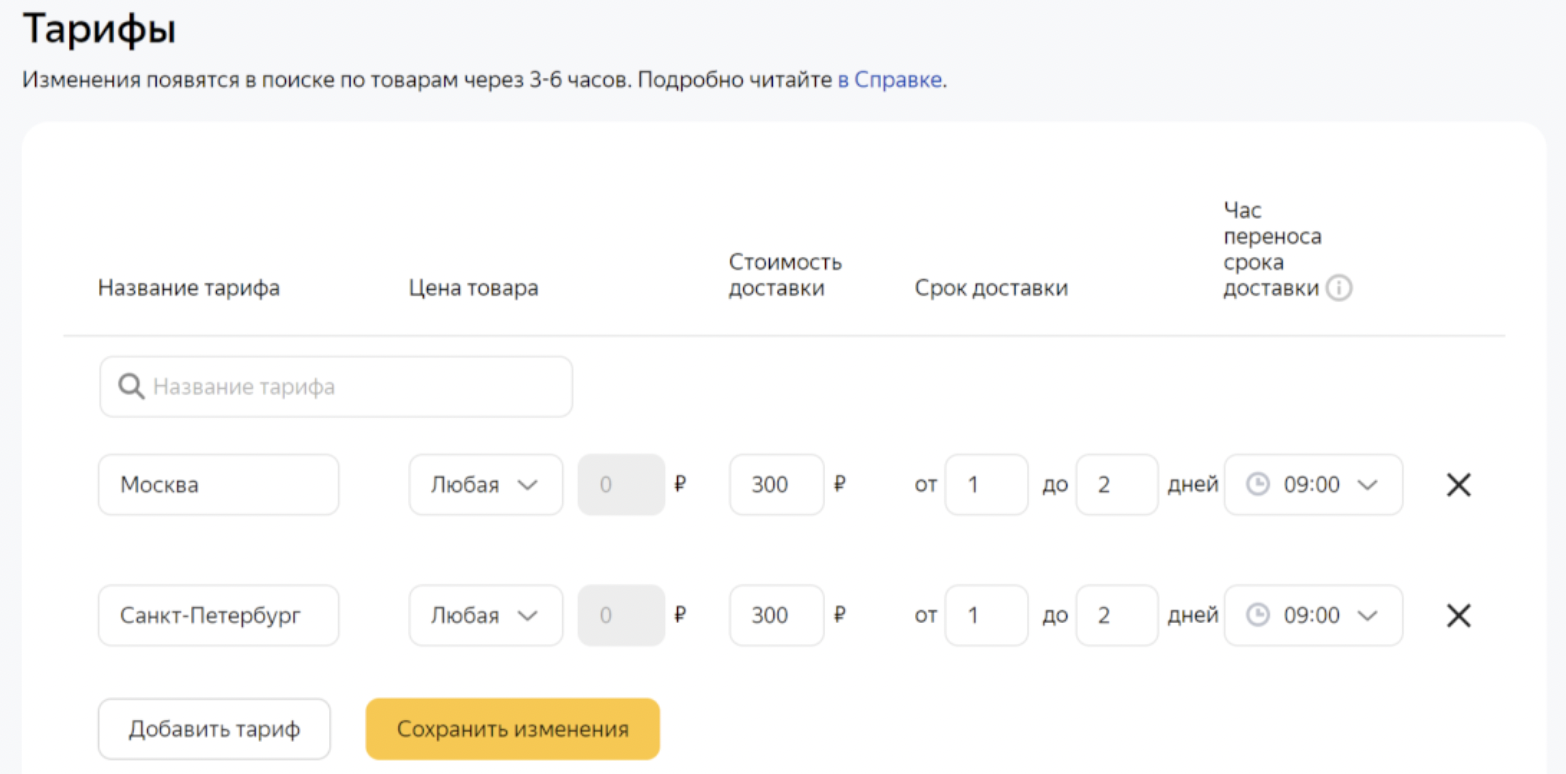Remove the Санкт-Петербург tariff row using X
This screenshot has height=774, width=1566.
[x=1459, y=615]
